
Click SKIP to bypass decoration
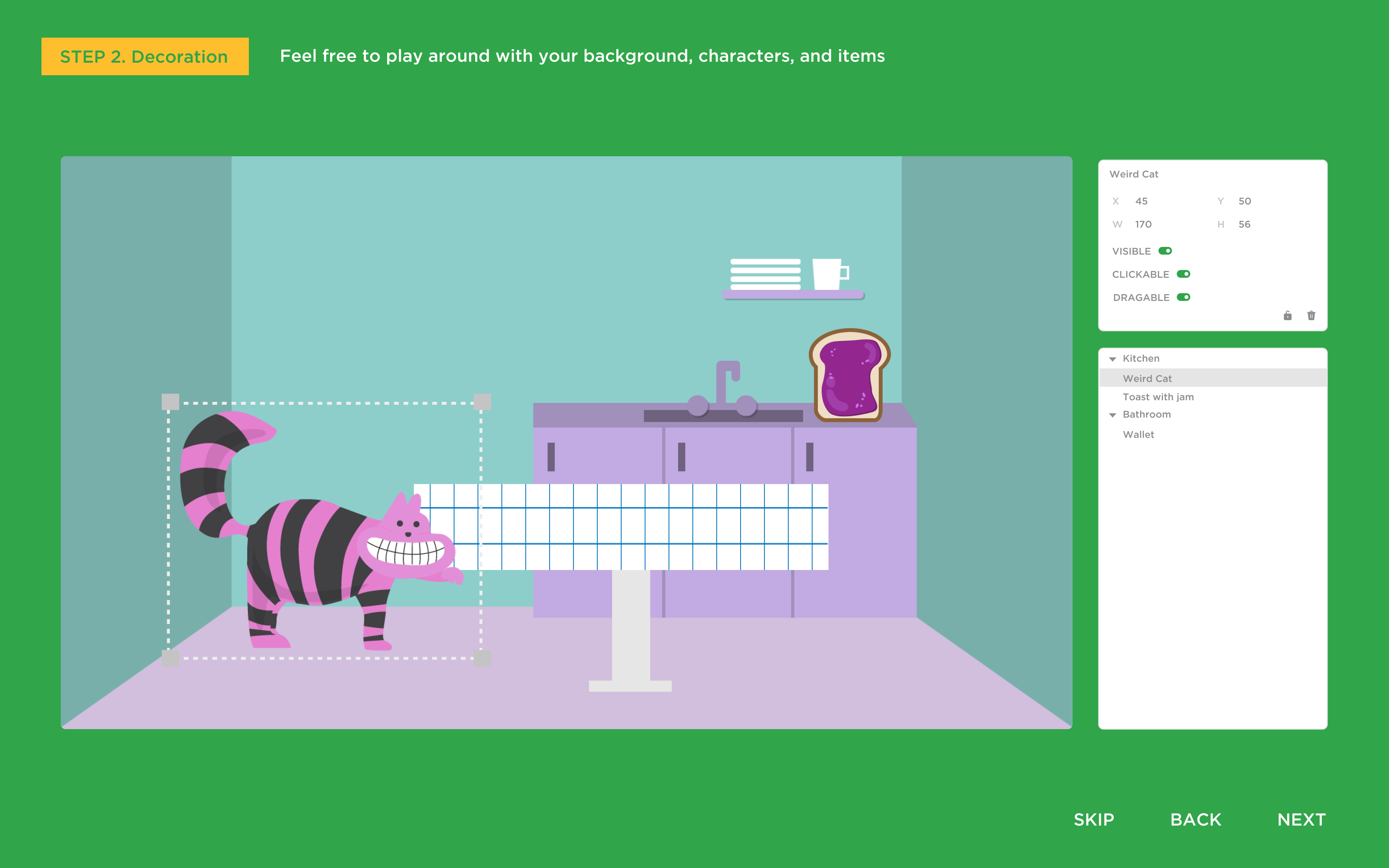pyautogui.click(x=1094, y=819)
